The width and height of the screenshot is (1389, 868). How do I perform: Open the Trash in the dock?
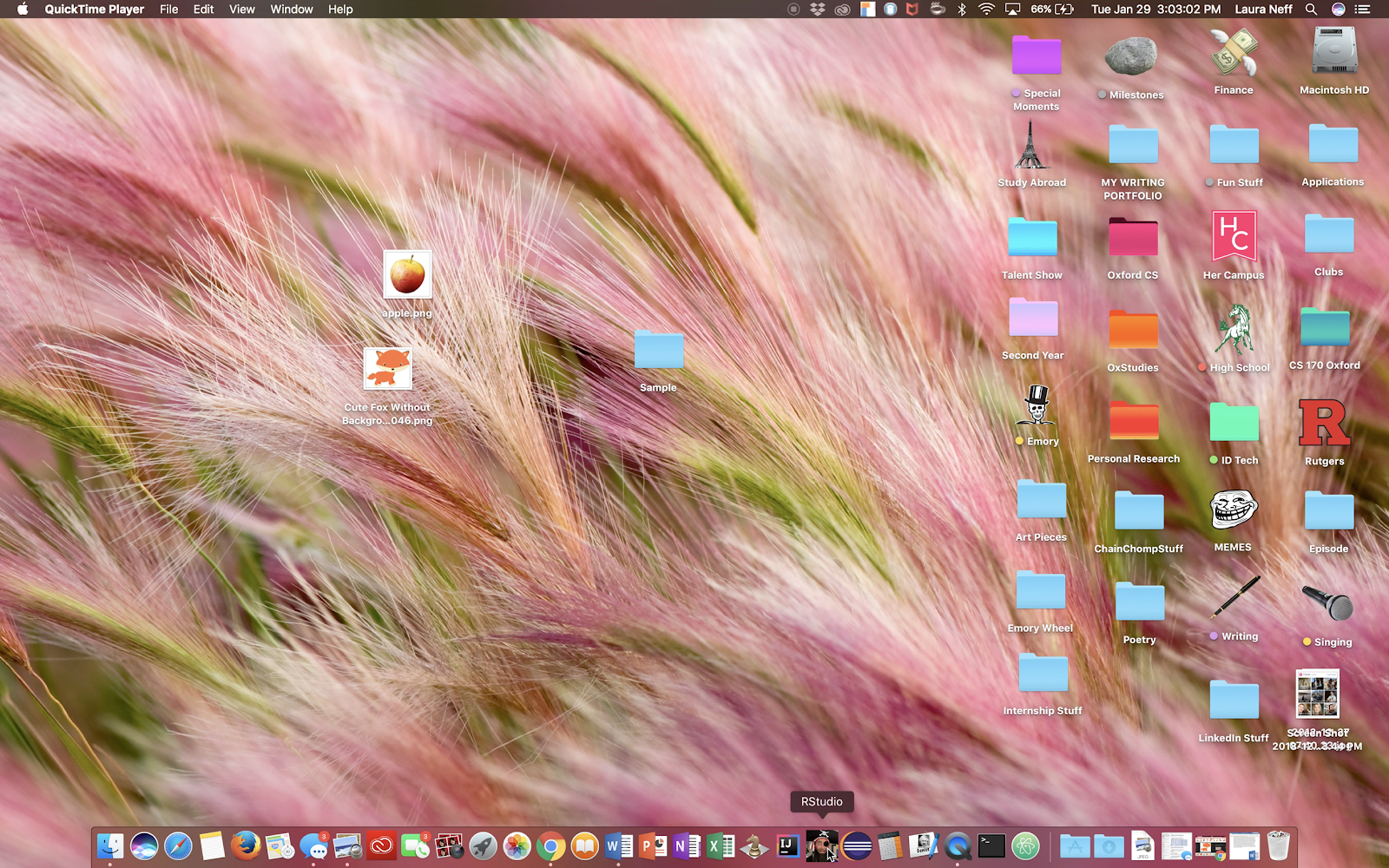[1278, 845]
